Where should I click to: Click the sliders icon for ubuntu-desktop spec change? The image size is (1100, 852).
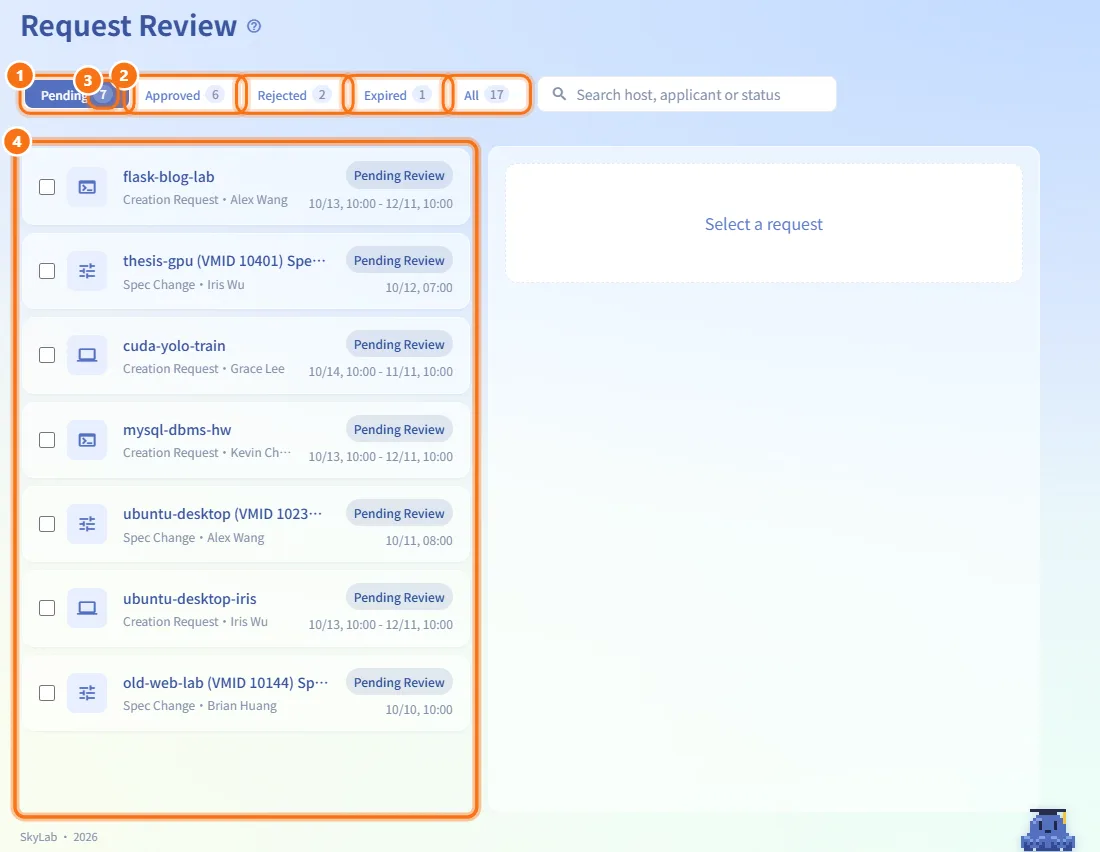pos(87,524)
